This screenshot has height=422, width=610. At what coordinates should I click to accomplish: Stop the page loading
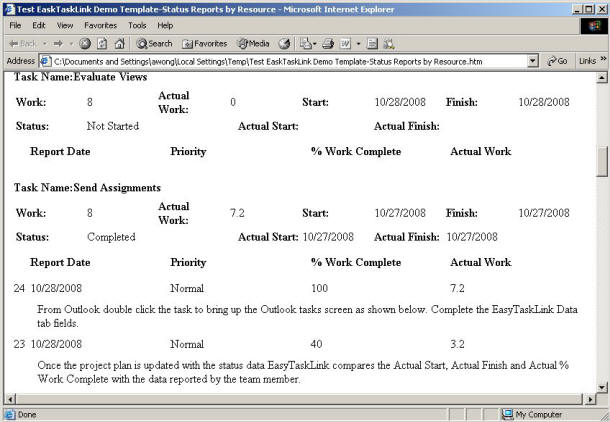point(85,44)
